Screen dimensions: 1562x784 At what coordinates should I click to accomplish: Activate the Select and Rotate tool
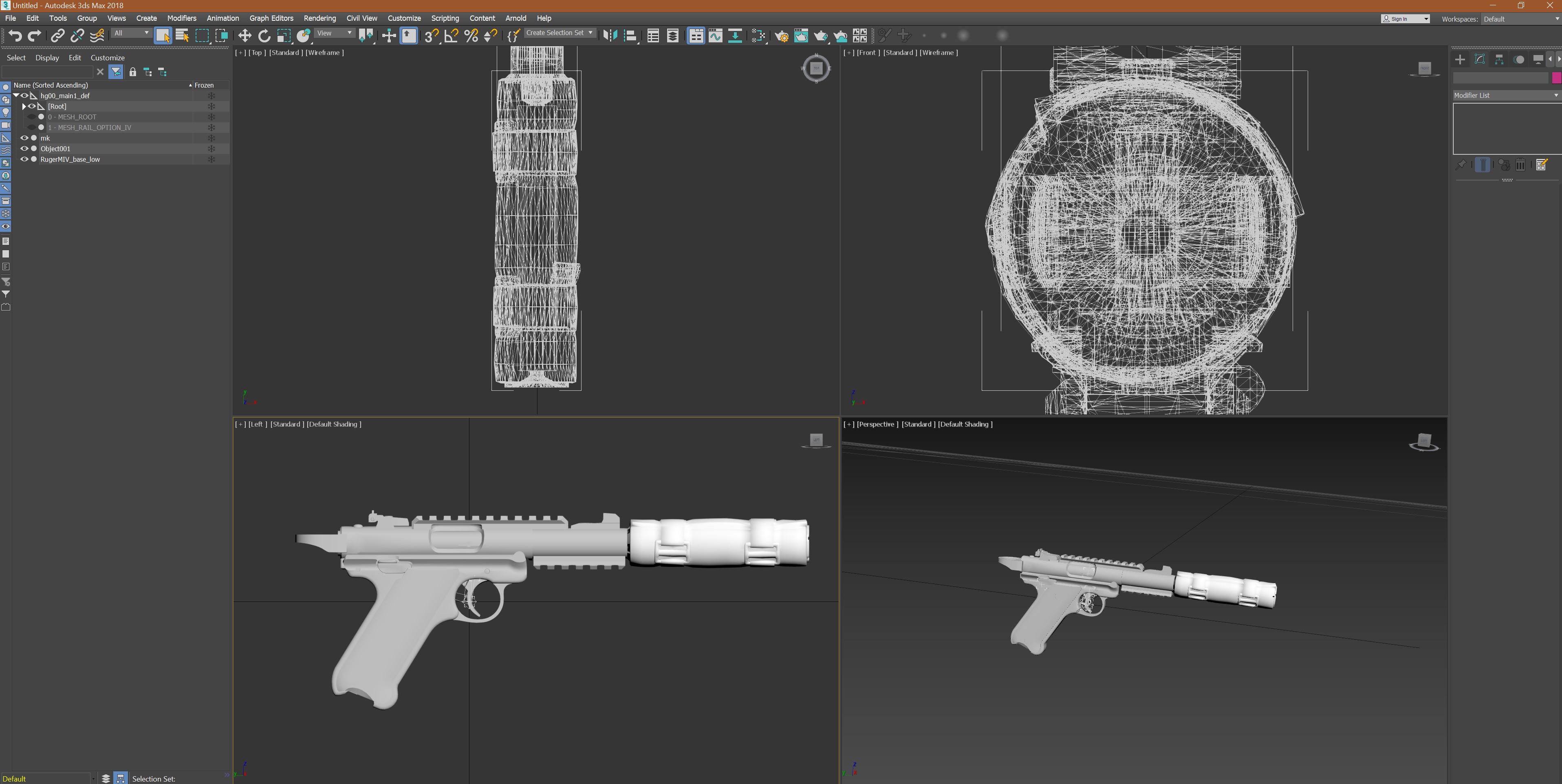[x=264, y=36]
